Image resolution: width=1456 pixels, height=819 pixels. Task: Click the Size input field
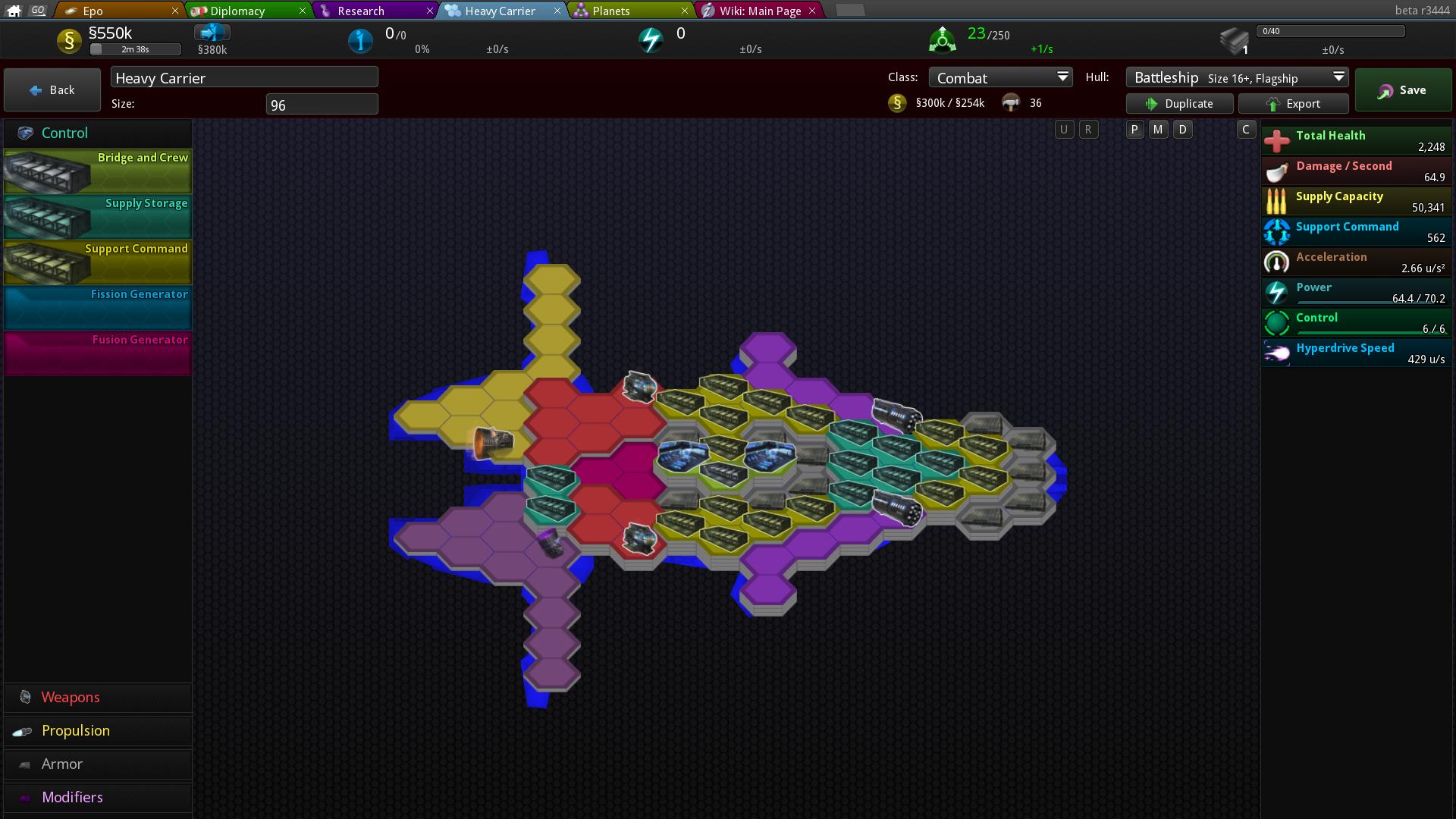pyautogui.click(x=322, y=105)
